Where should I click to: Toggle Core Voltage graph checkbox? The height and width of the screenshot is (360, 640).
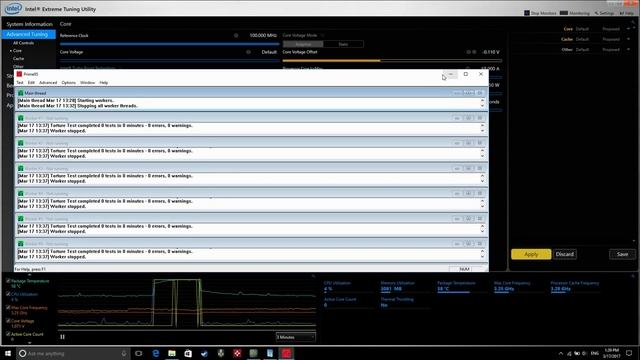8,320
